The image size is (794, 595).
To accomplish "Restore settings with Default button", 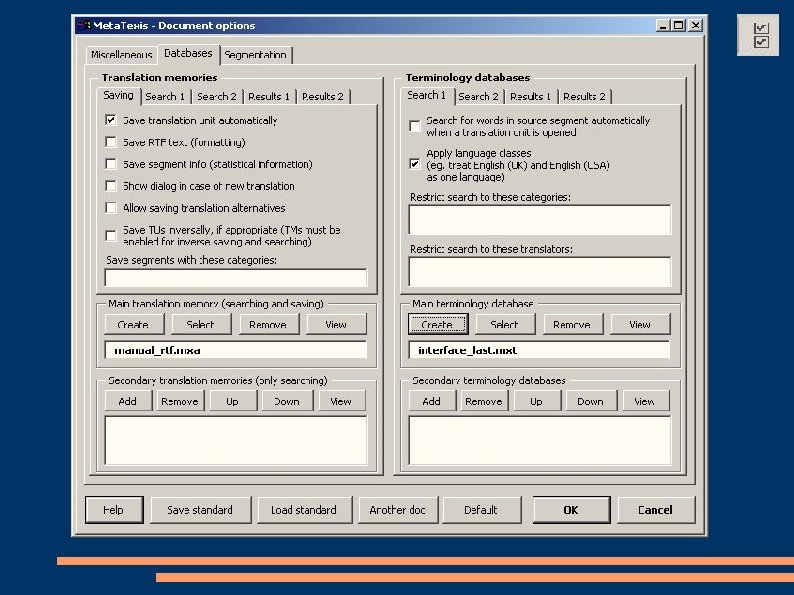I will point(482,510).
